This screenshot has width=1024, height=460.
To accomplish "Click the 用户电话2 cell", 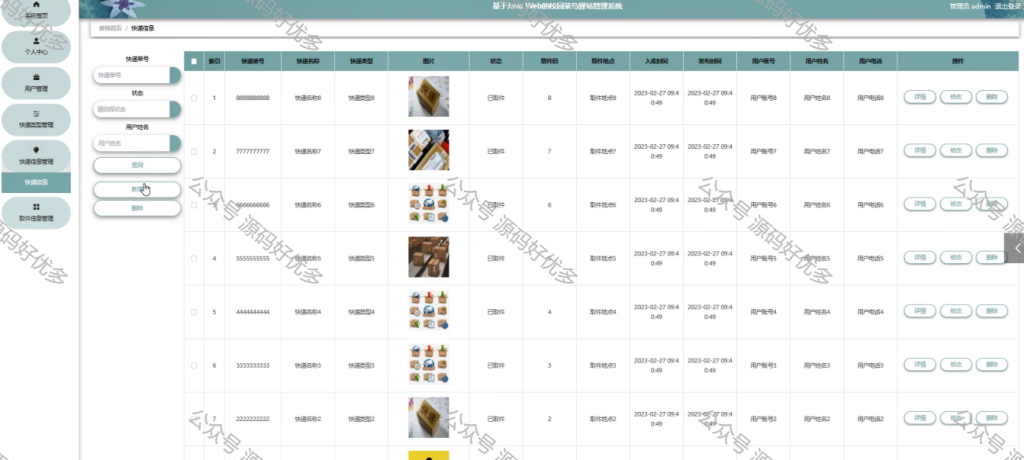I will pyautogui.click(x=871, y=419).
